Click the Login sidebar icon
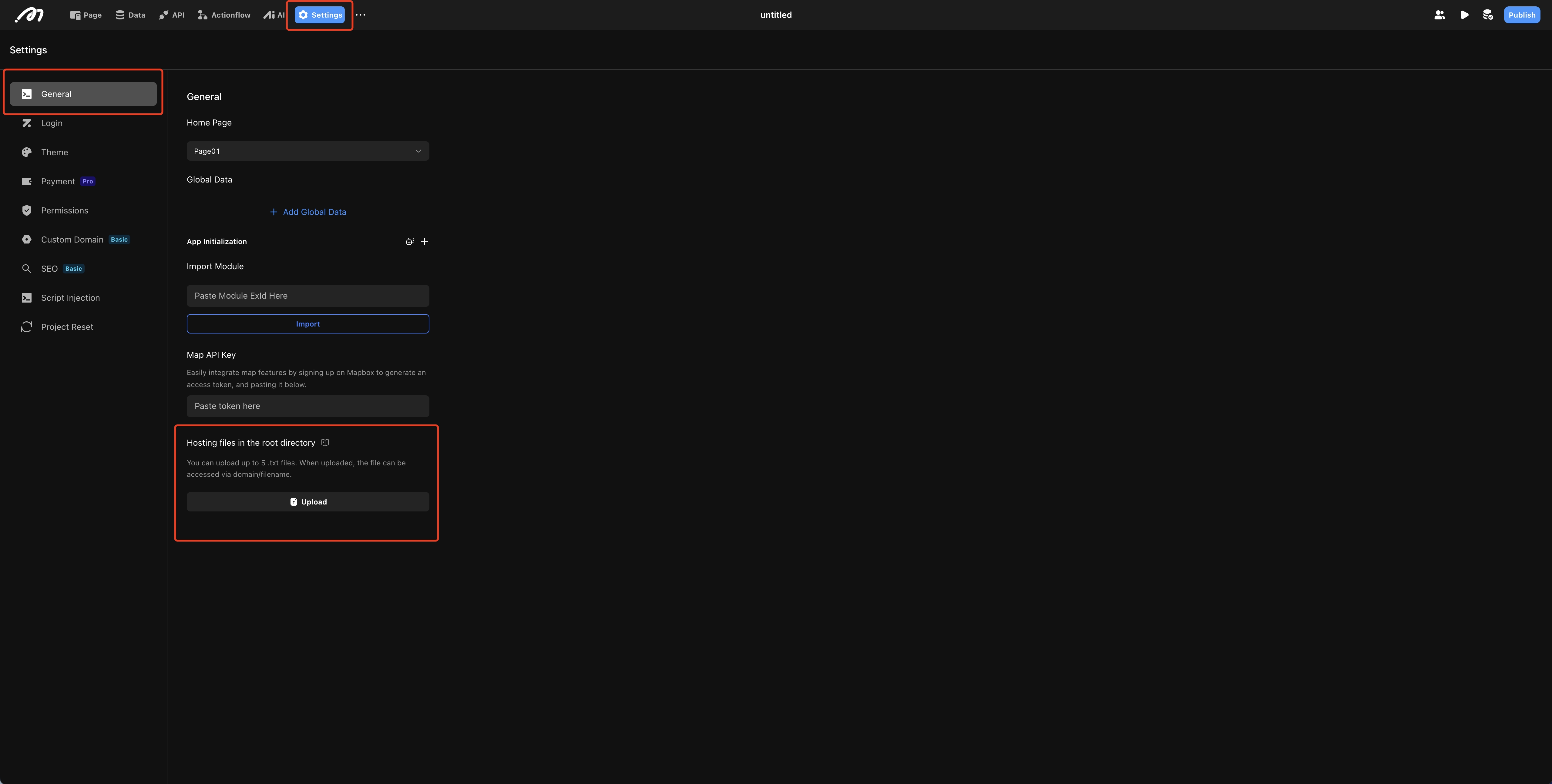 point(26,123)
